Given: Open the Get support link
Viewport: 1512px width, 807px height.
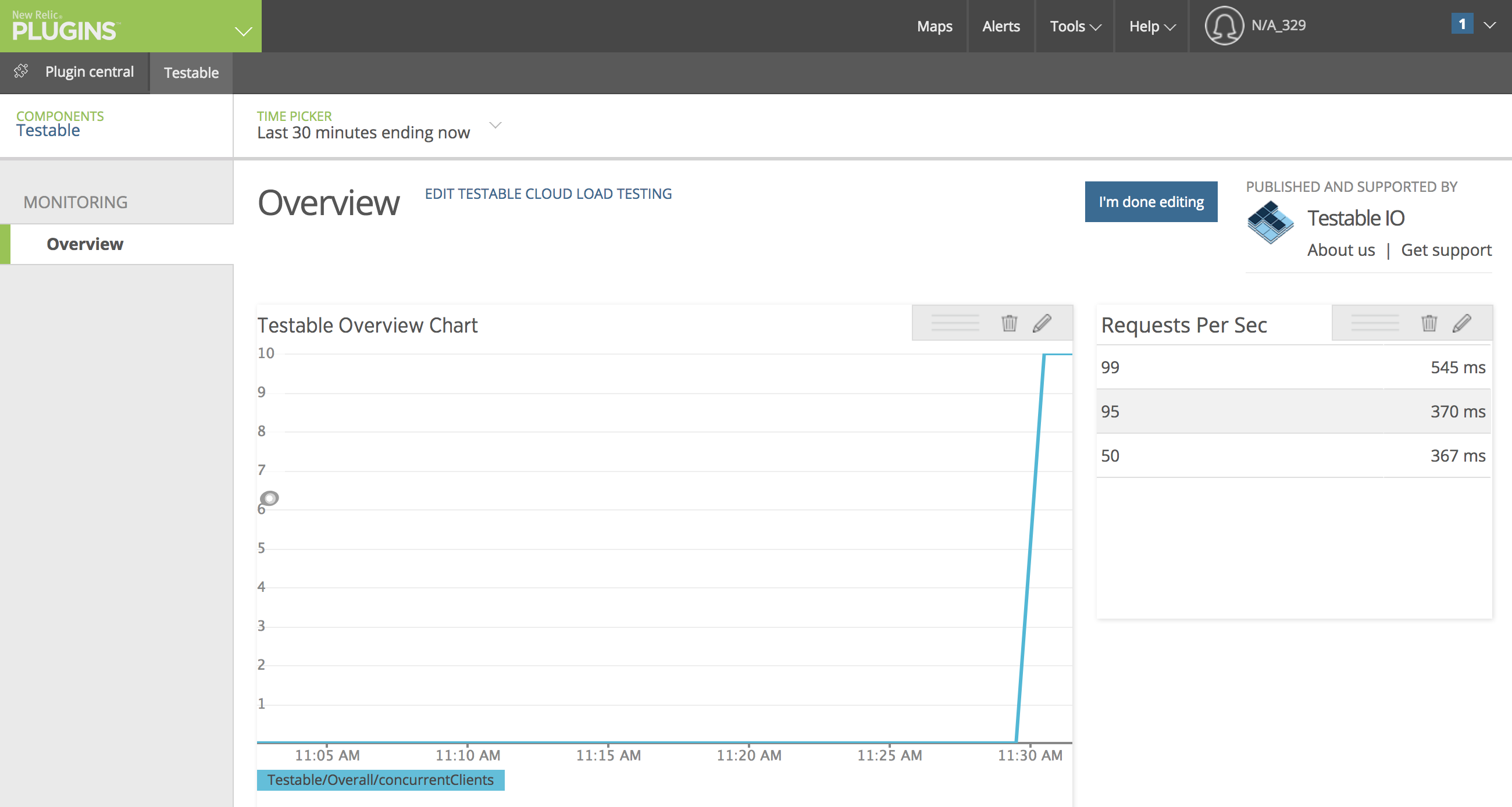Looking at the screenshot, I should pos(1446,250).
